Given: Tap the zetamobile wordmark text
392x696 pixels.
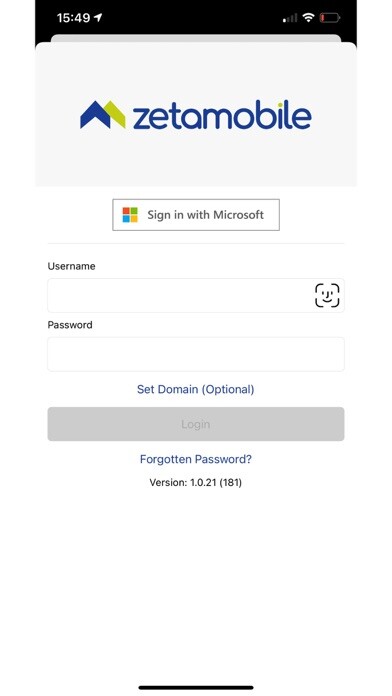Looking at the screenshot, I should [x=222, y=116].
